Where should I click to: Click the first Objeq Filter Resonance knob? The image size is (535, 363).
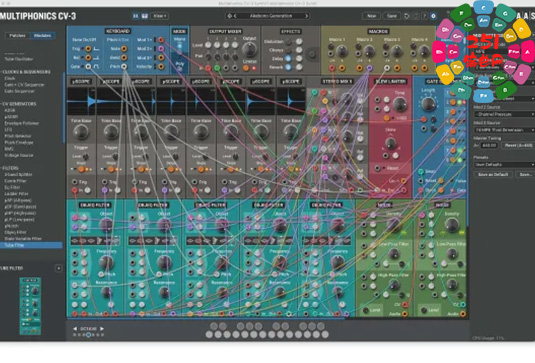click(106, 293)
